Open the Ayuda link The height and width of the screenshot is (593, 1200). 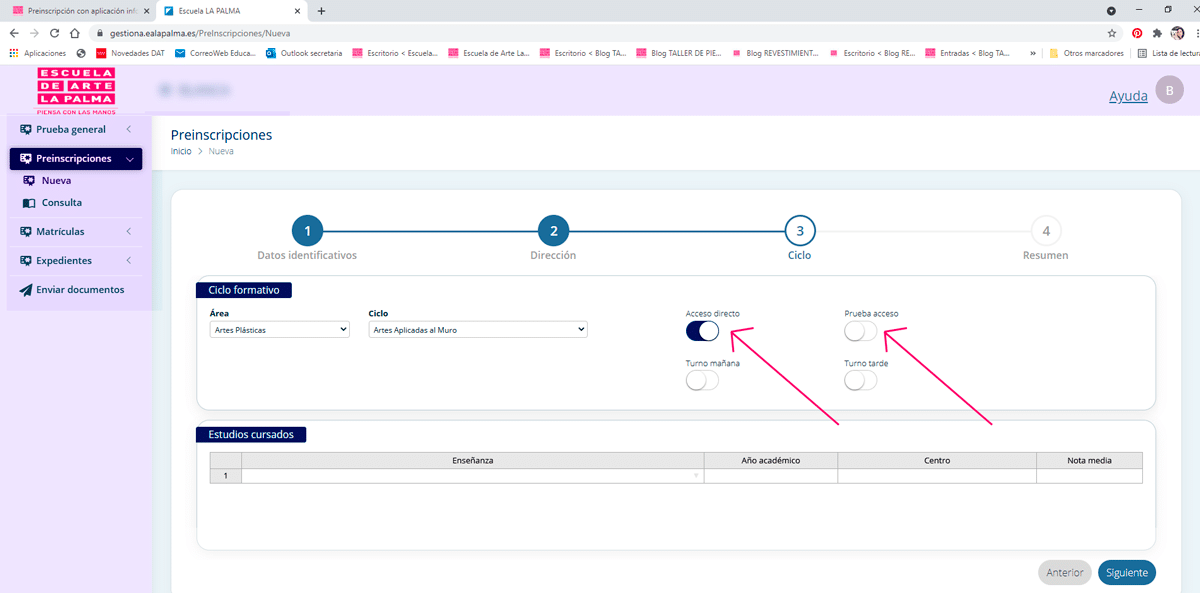click(x=1128, y=96)
